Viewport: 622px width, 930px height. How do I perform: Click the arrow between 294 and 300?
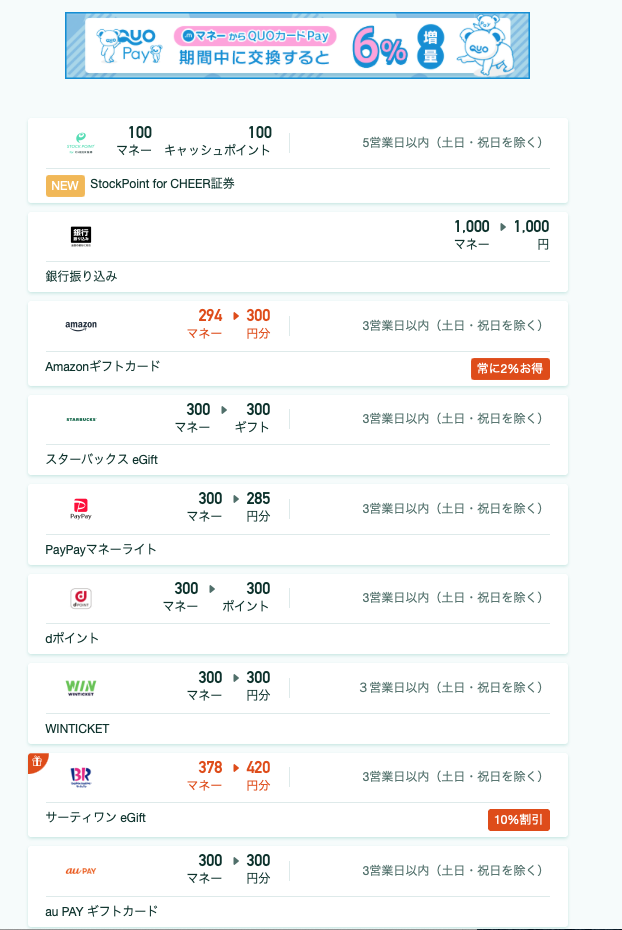point(236,316)
